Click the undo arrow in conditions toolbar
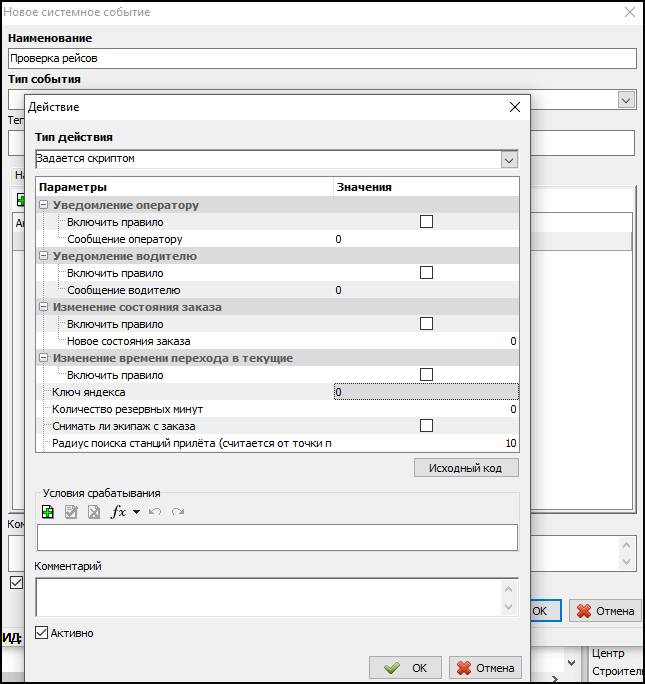The width and height of the screenshot is (645, 684). pyautogui.click(x=155, y=512)
